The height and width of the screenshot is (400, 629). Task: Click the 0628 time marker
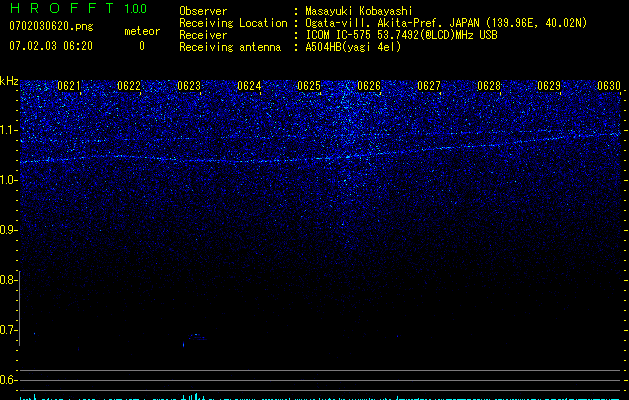point(489,86)
